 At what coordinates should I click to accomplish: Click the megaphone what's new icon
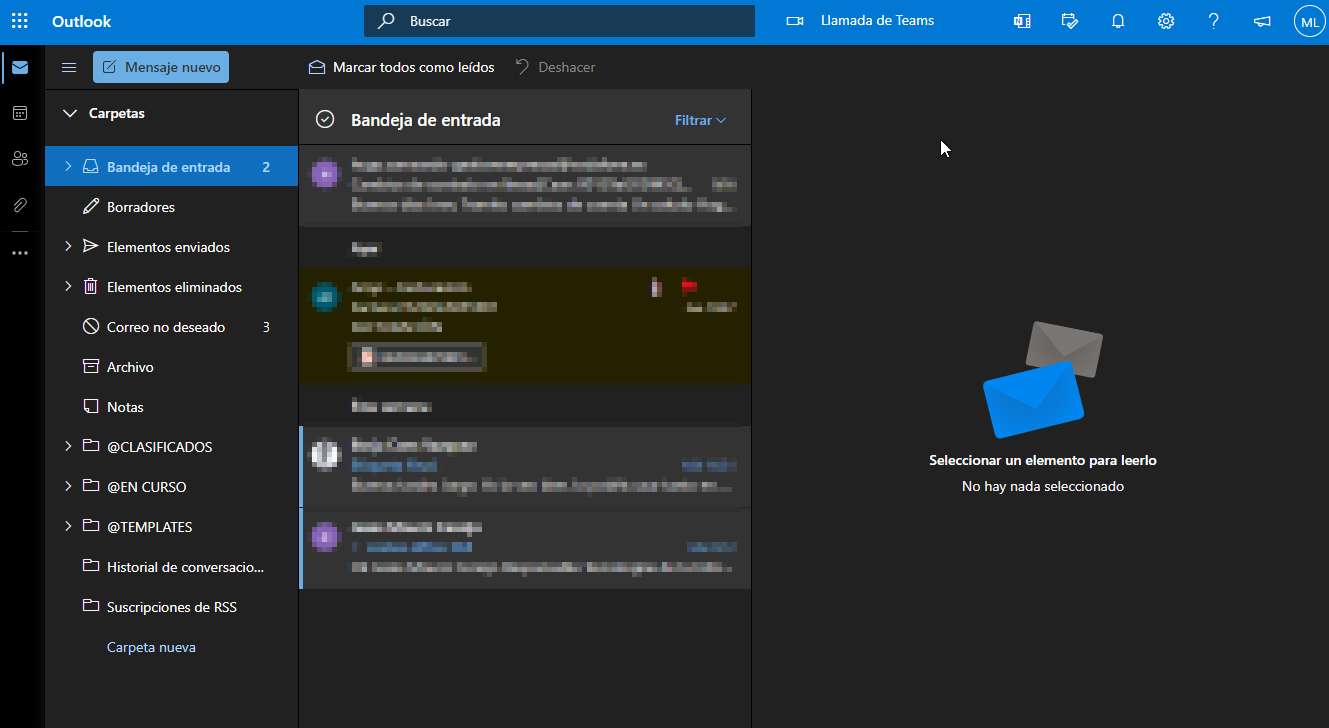[x=1262, y=21]
